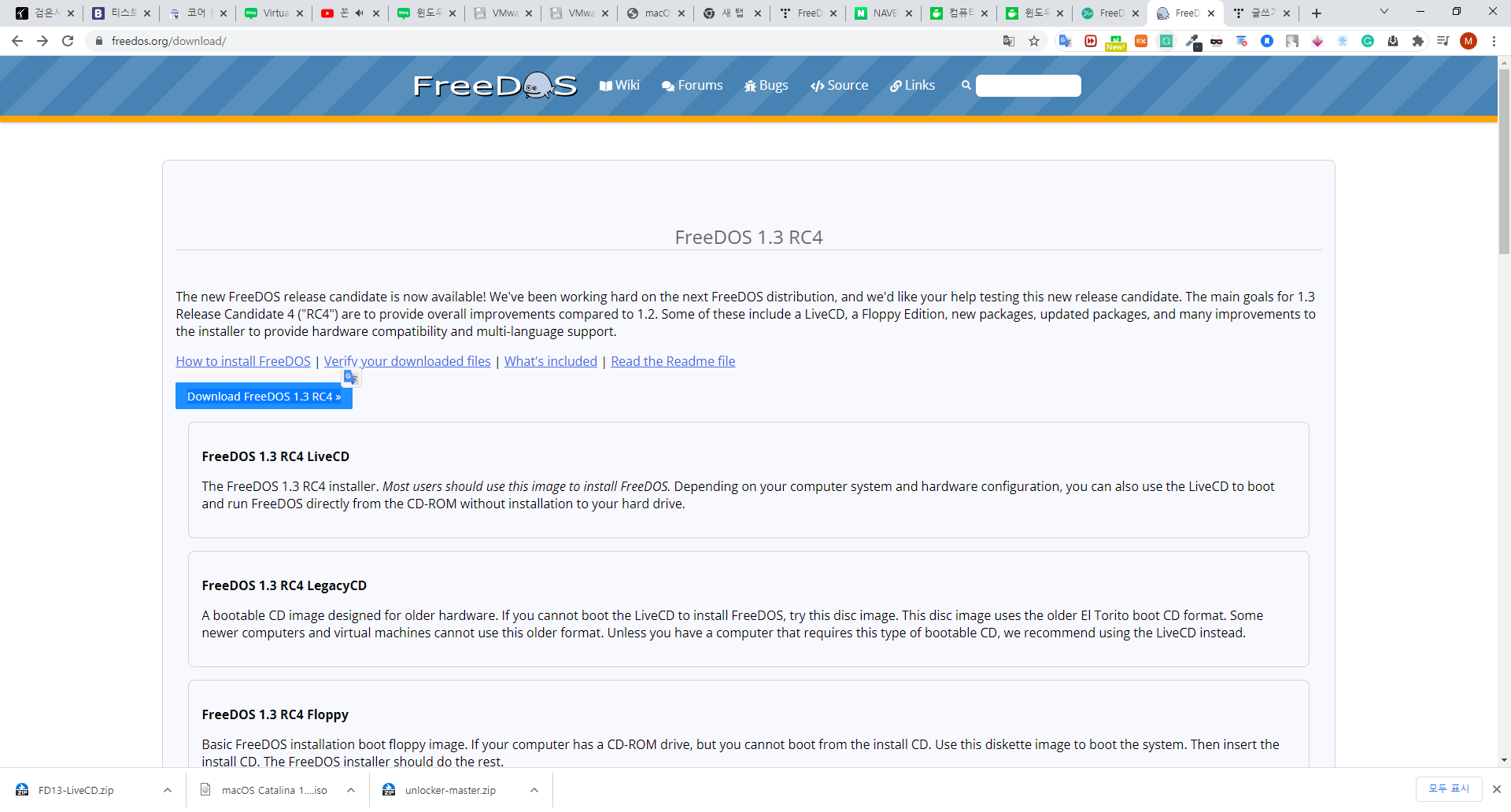Open the media controls playlist icon
Viewport: 1511px width, 812px height.
click(x=1443, y=41)
